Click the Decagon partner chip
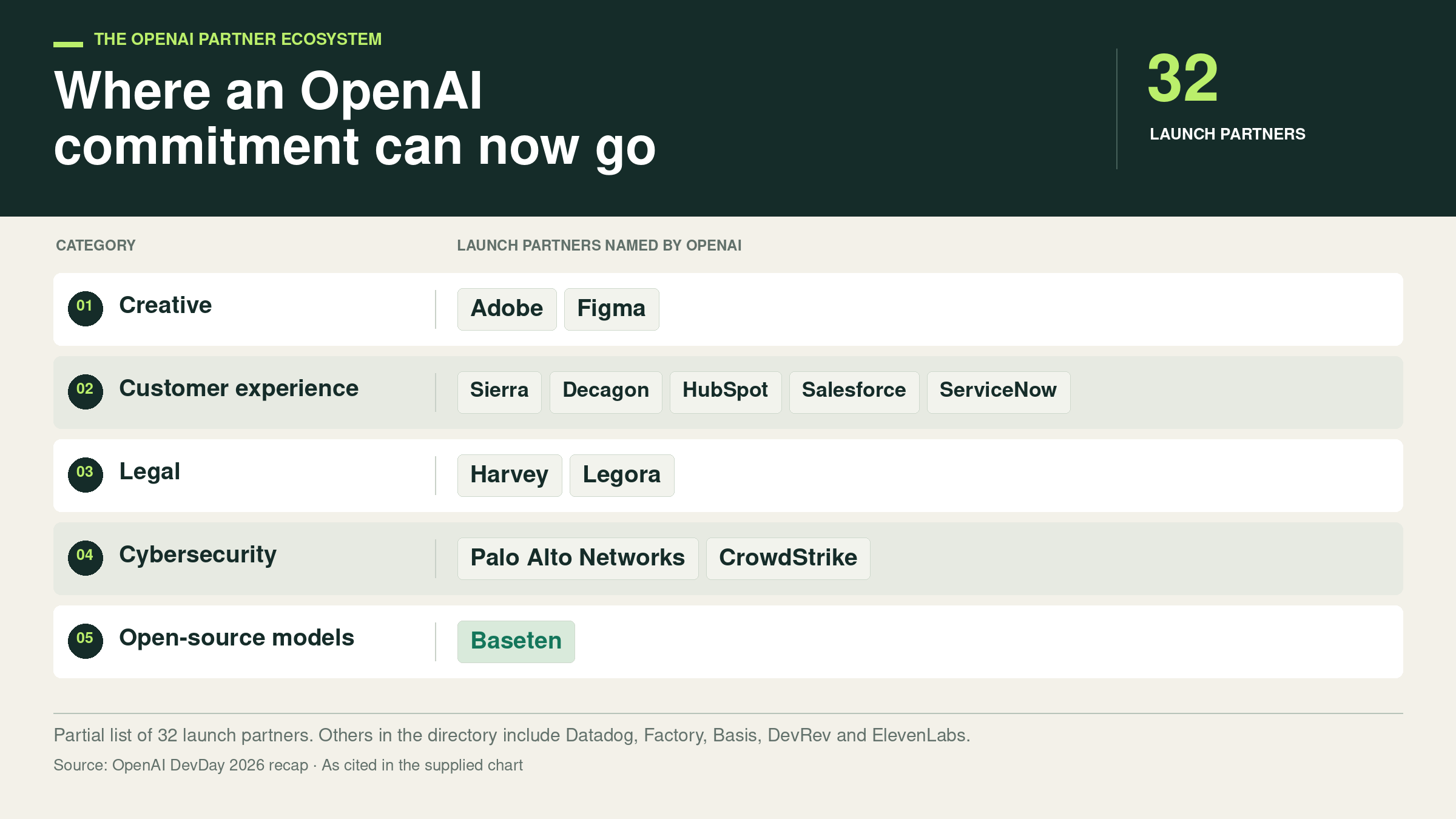 click(605, 392)
